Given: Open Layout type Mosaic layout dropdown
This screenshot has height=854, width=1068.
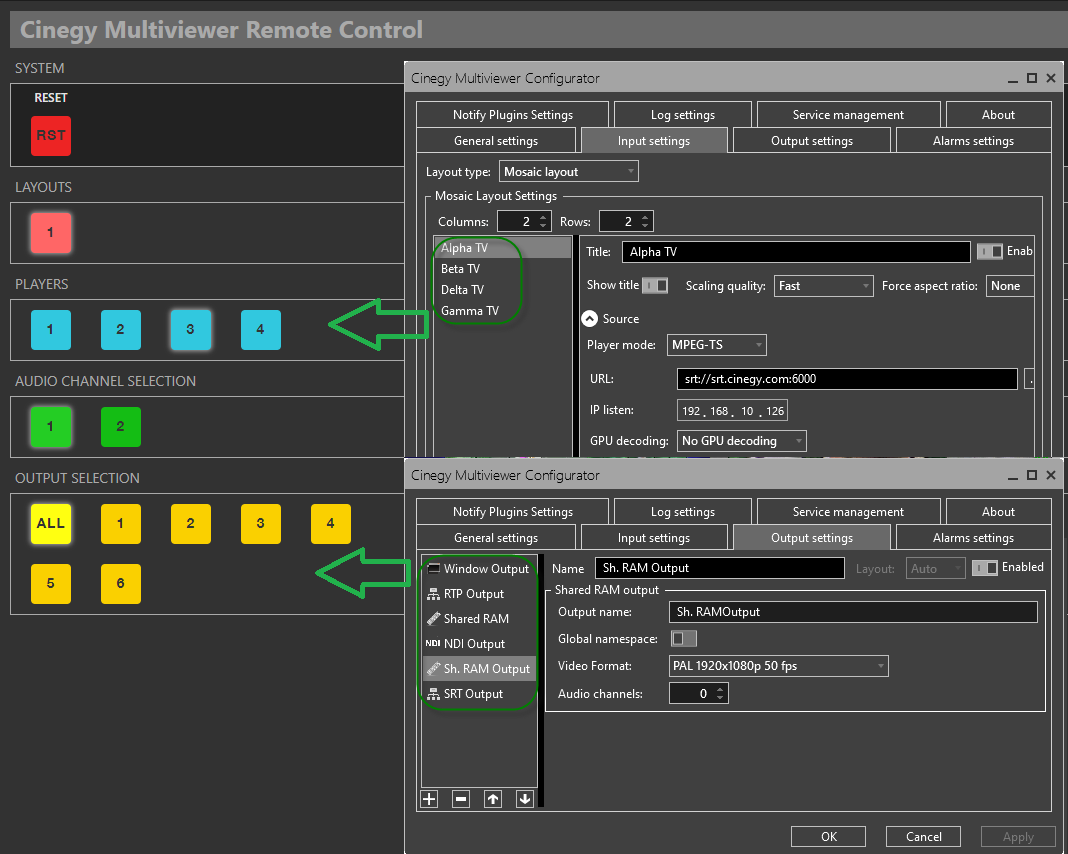Looking at the screenshot, I should [x=568, y=172].
